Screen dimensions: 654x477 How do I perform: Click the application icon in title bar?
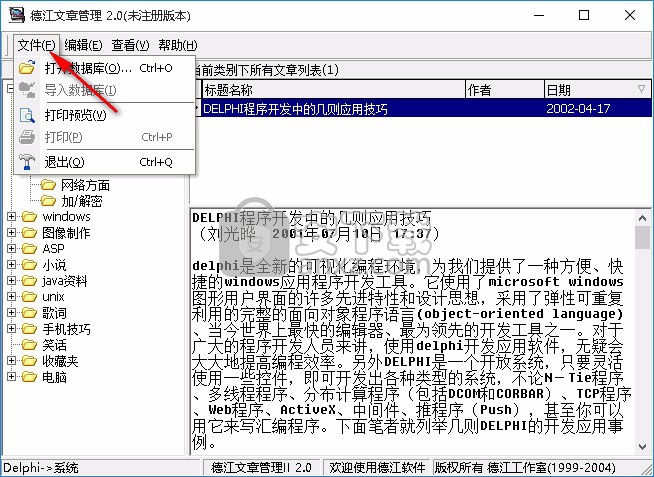click(x=17, y=15)
